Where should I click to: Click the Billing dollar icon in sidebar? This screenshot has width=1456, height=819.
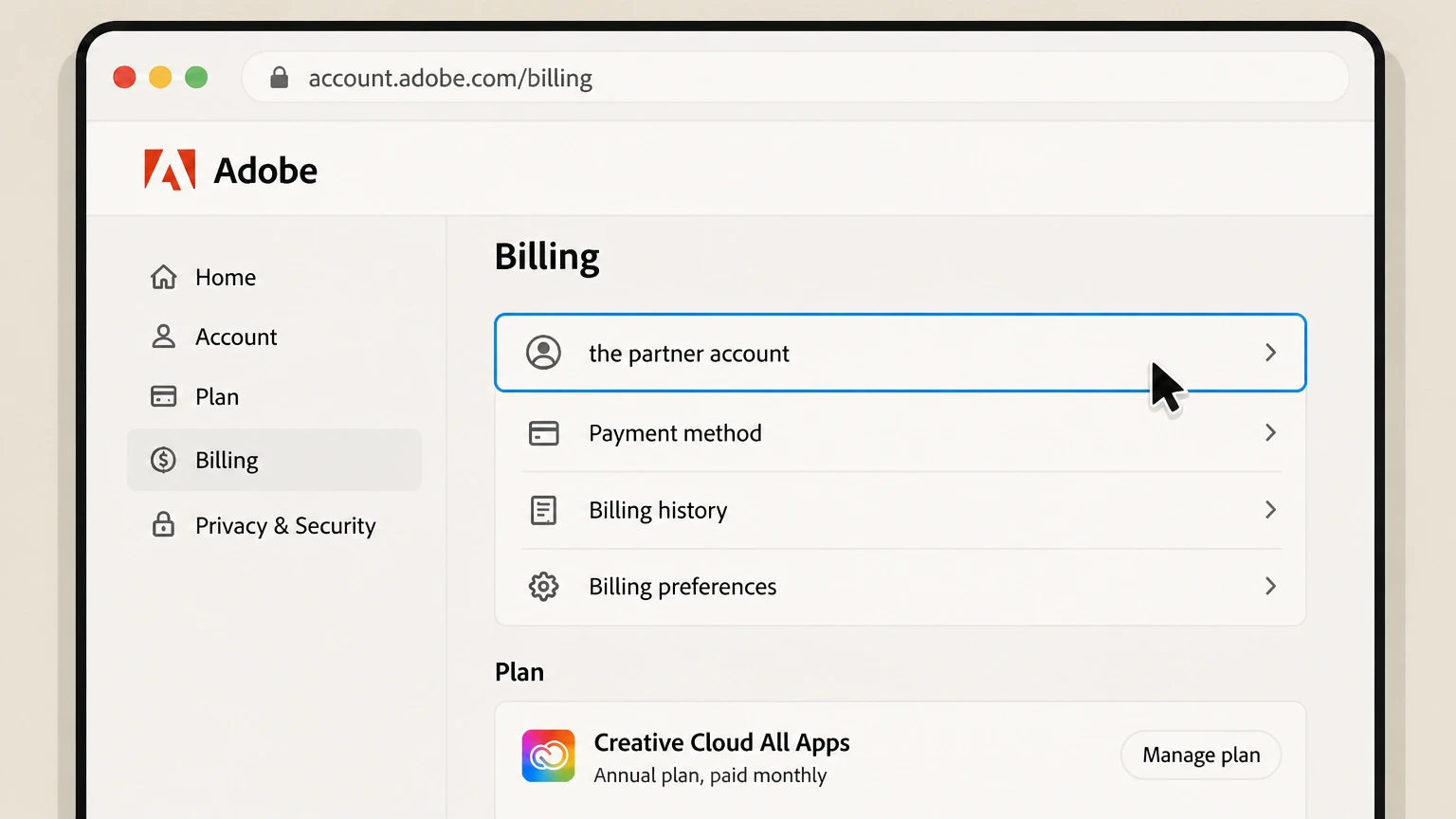pyautogui.click(x=164, y=460)
